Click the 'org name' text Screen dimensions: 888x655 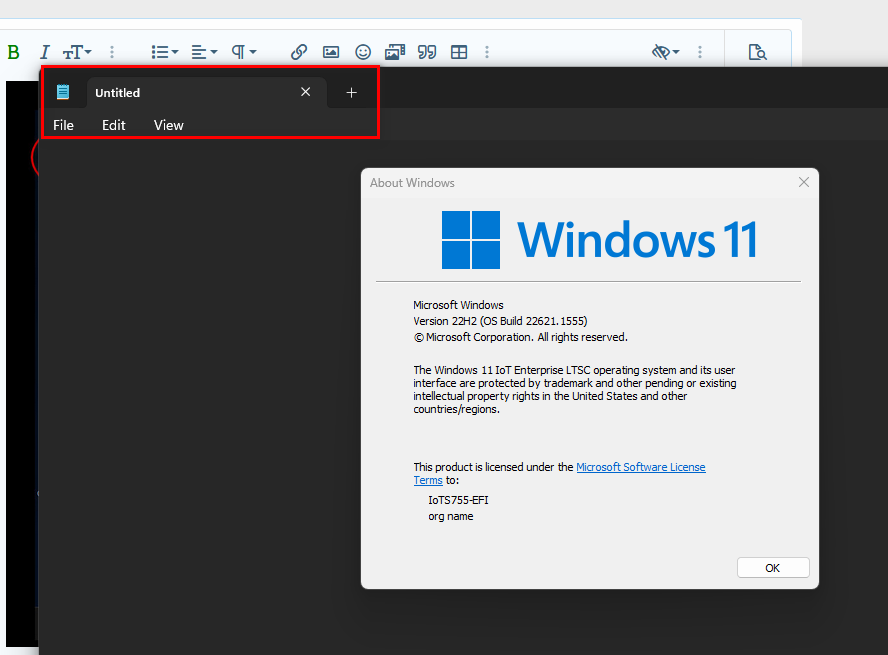tap(451, 516)
